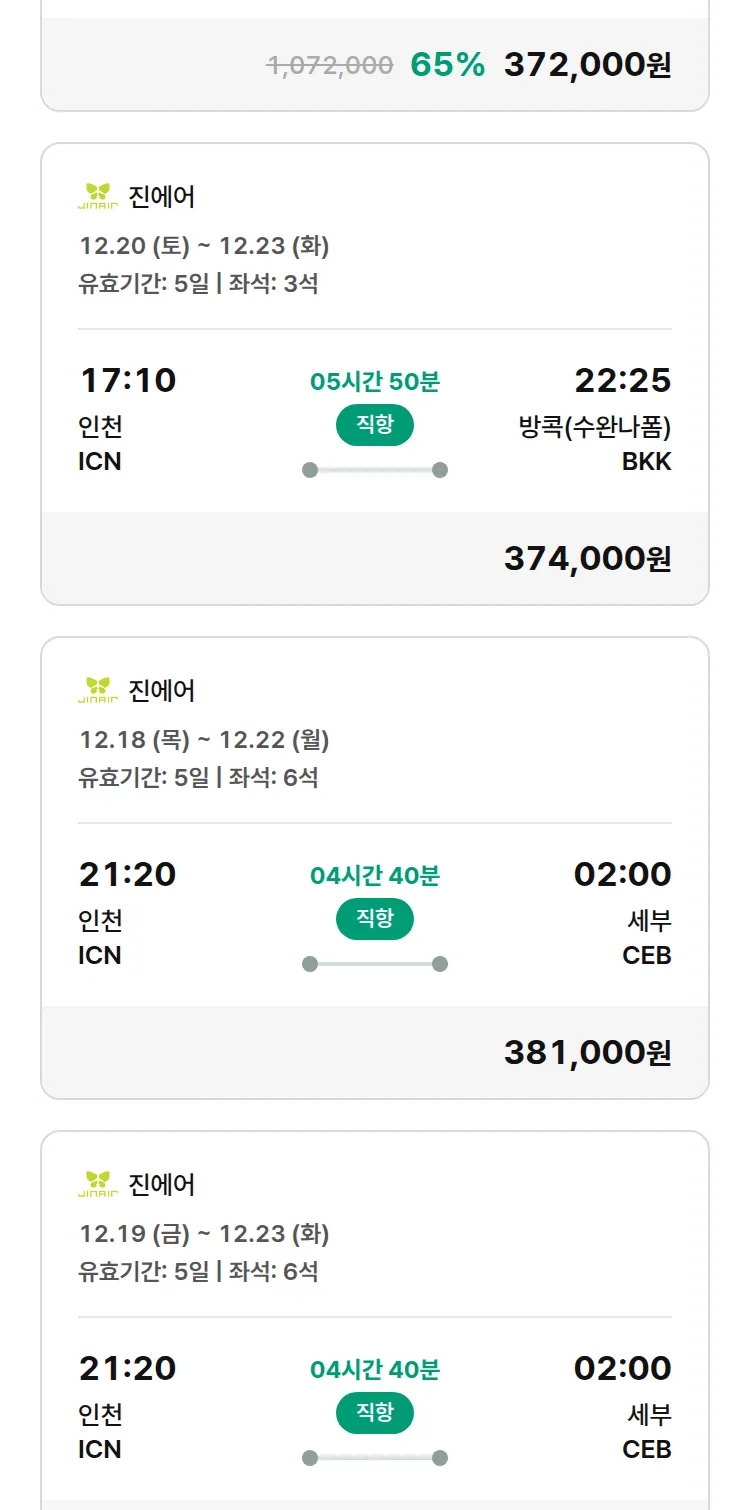Click 직항 badge on 12.18 Cebu flight

[375, 919]
